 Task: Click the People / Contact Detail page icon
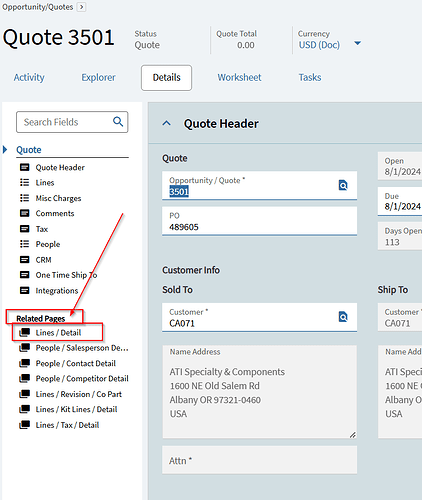click(25, 363)
